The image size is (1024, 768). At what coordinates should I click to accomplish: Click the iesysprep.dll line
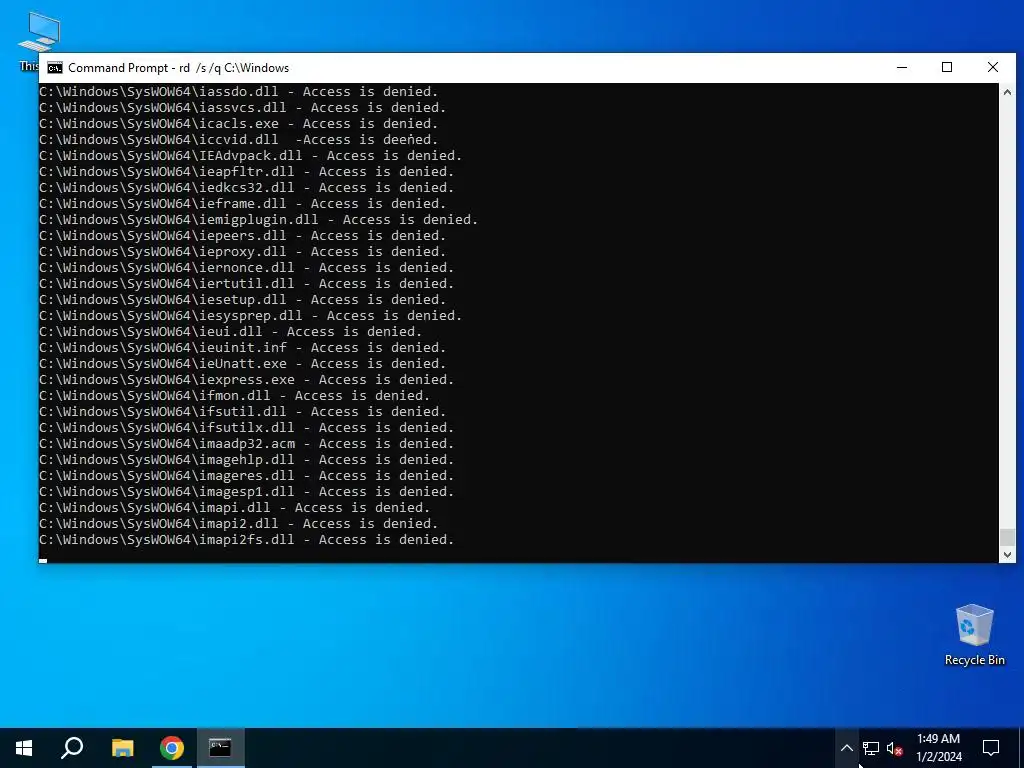tap(250, 315)
